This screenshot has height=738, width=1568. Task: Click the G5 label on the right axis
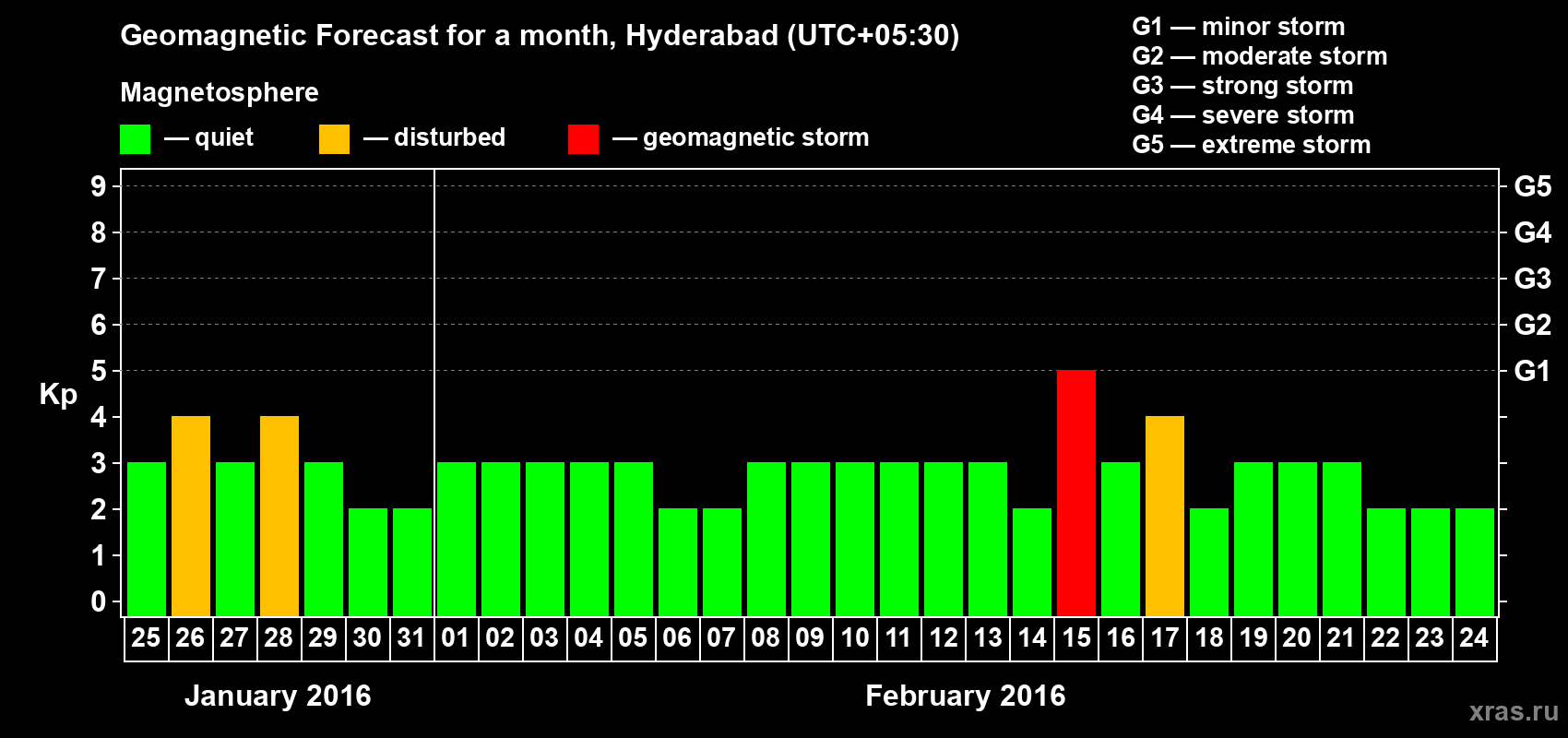coord(1532,186)
